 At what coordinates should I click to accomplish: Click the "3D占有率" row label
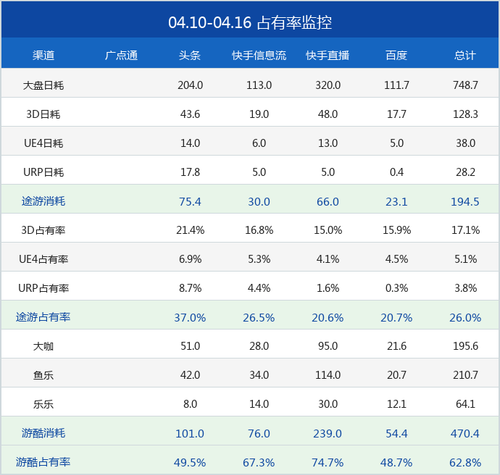43,230
